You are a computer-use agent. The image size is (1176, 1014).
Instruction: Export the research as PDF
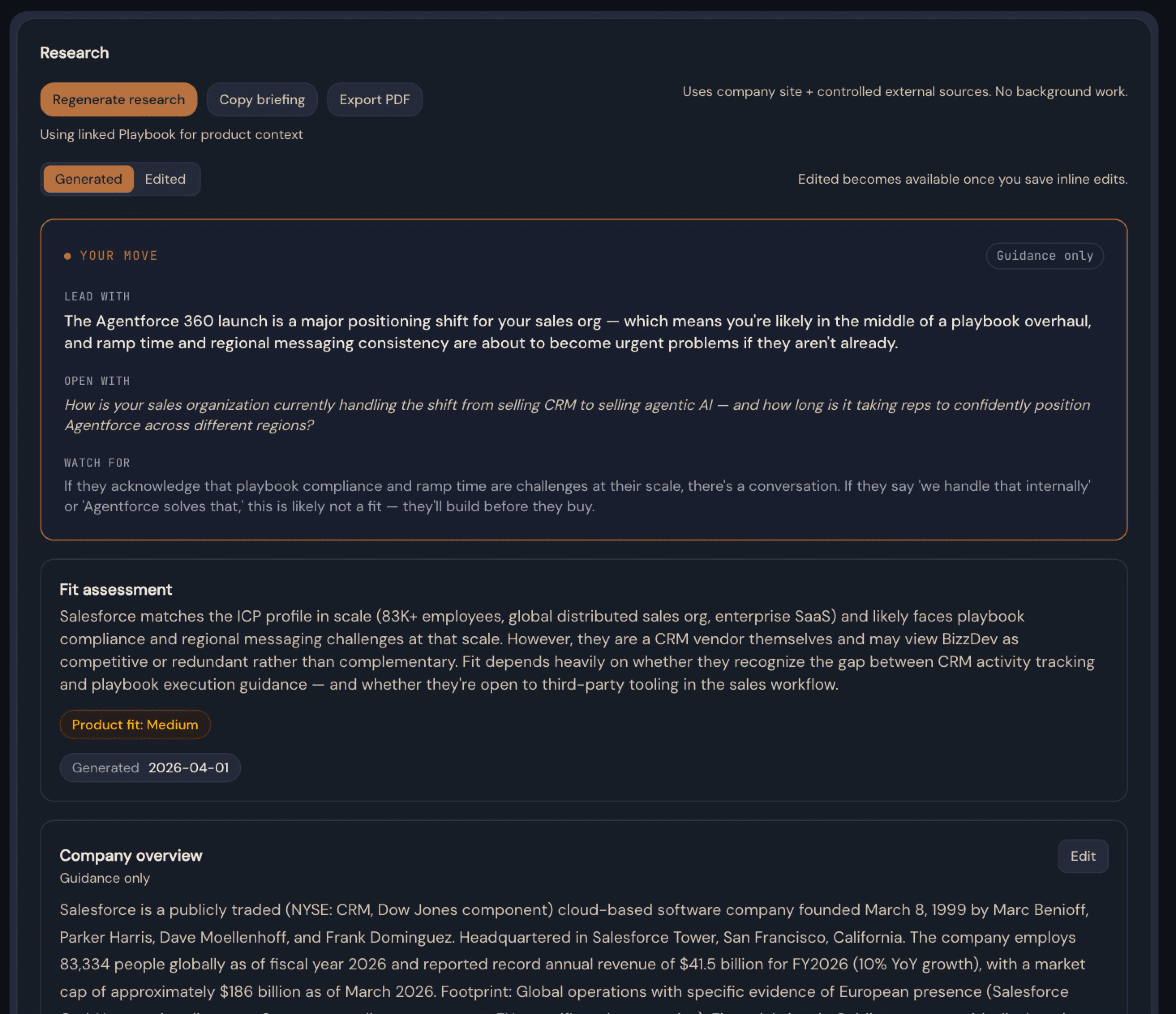coord(375,99)
